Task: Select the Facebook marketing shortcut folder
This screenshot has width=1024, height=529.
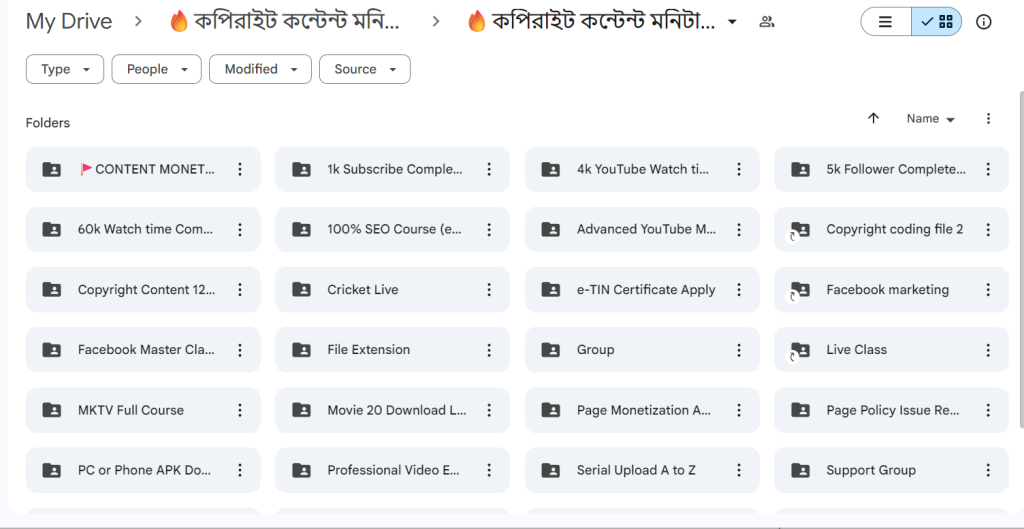Action: point(891,289)
